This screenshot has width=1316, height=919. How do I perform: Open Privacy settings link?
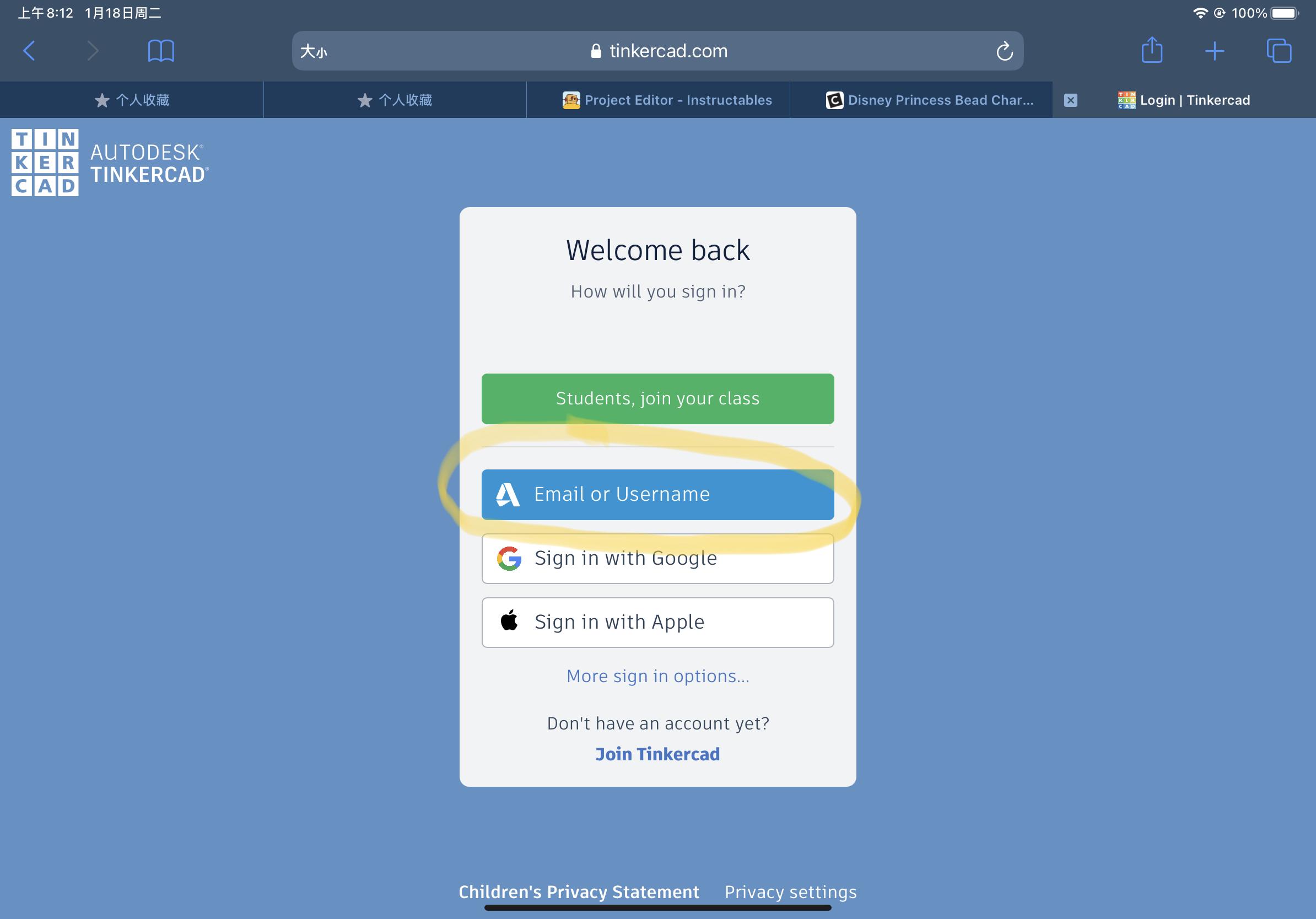point(790,892)
